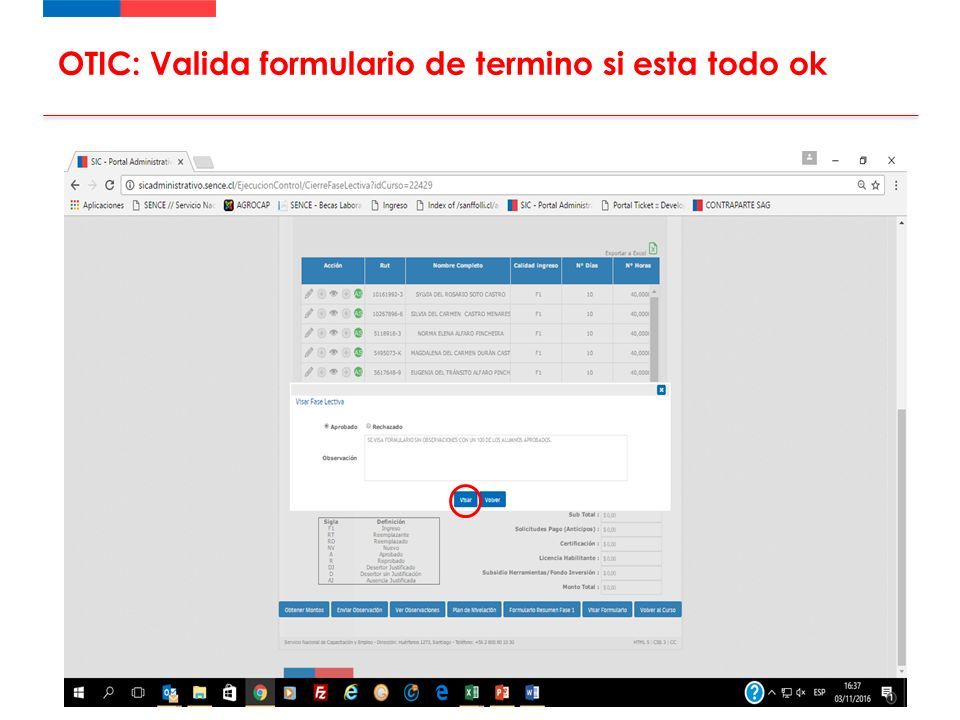Open the Windows Start menu
Image resolution: width=960 pixels, height=720 pixels.
click(78, 692)
